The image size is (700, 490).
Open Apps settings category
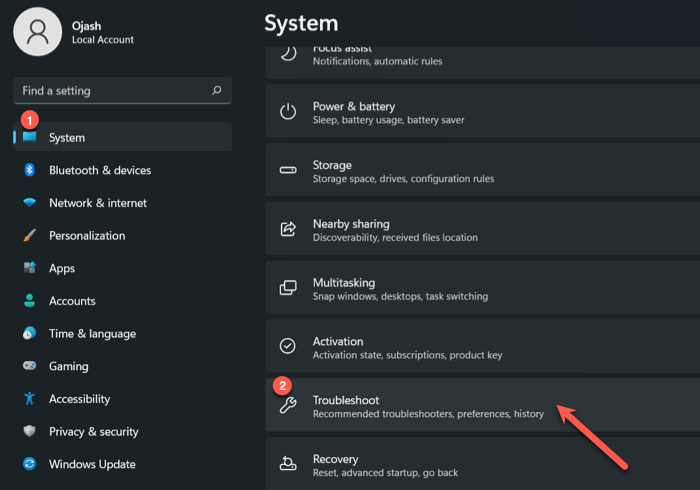tap(123, 268)
